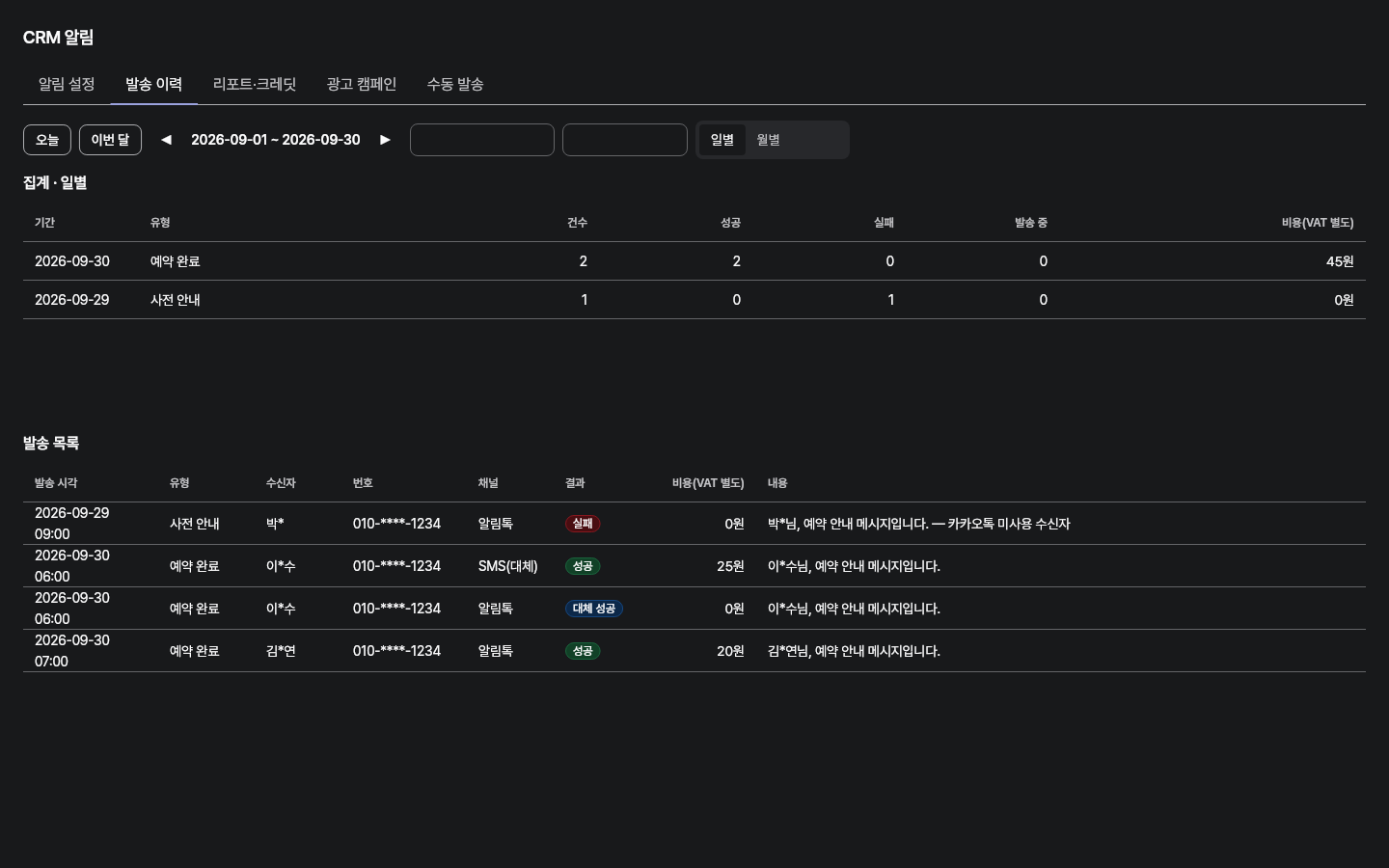The image size is (1389, 868).
Task: Focus the empty filter box beside the 일별 toggle
Action: tap(625, 140)
